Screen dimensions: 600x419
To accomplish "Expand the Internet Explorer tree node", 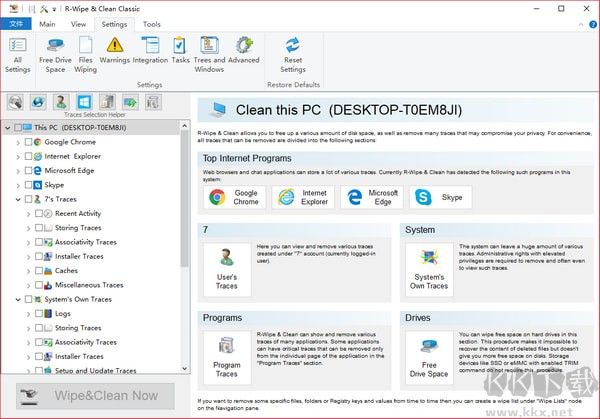I will [18, 157].
